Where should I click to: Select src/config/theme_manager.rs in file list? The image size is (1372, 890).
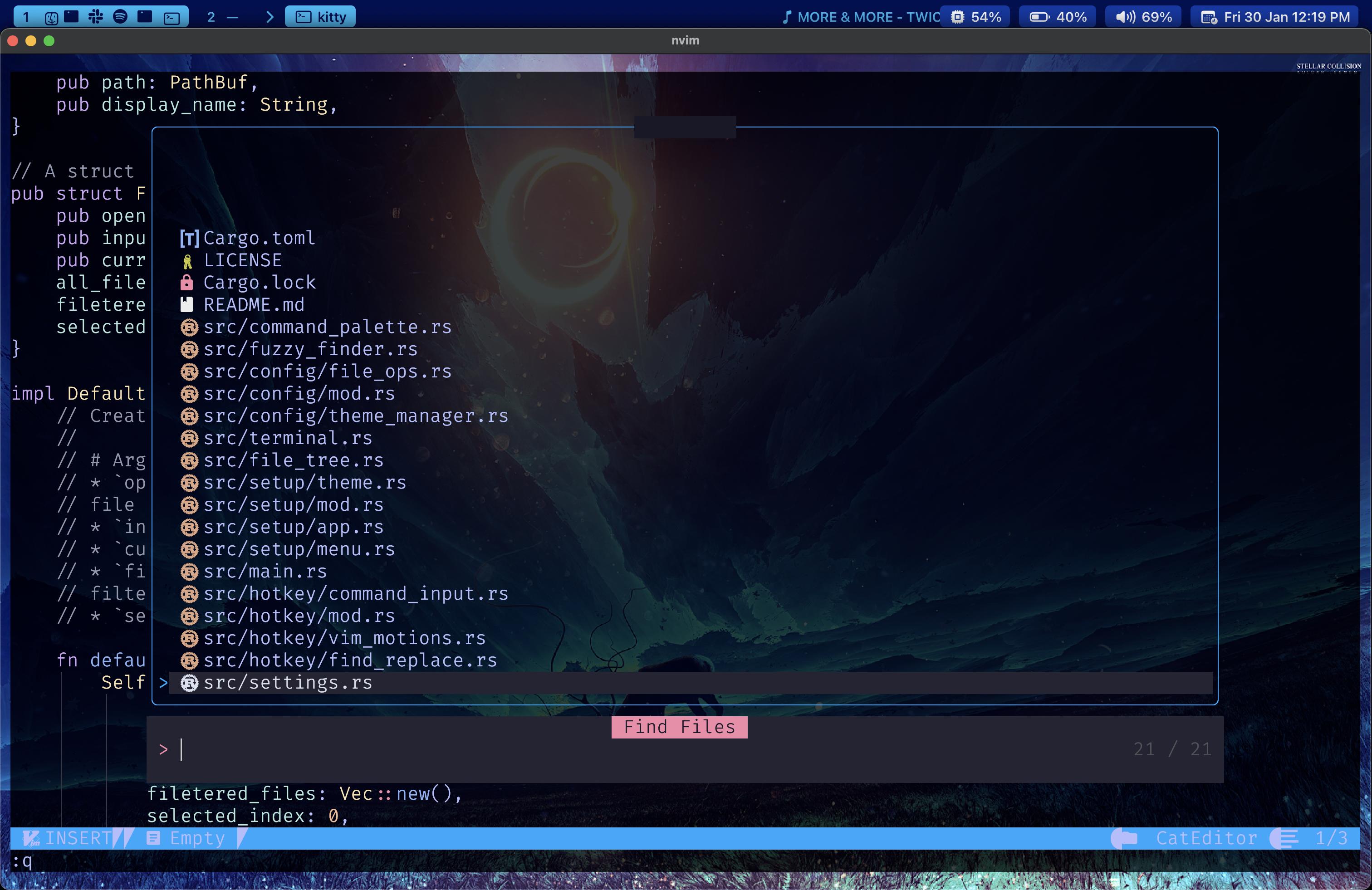click(x=355, y=416)
